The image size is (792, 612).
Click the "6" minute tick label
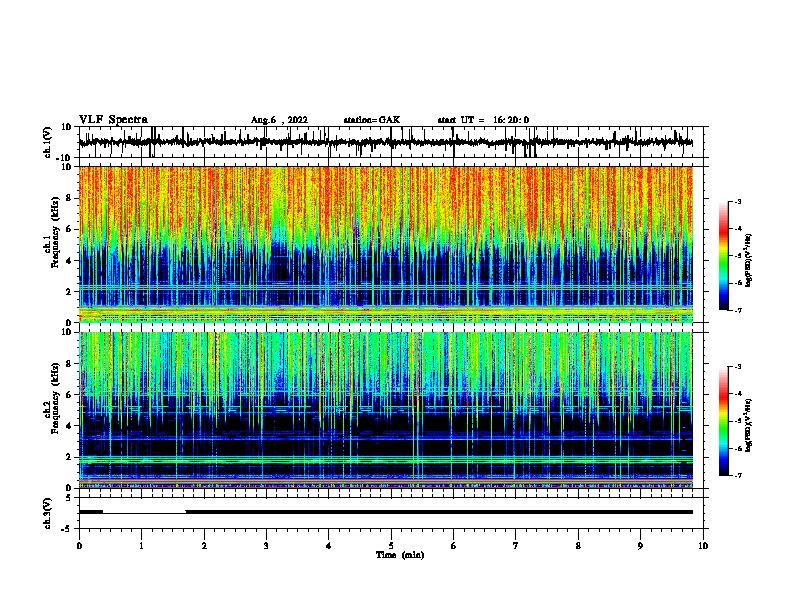coord(454,546)
